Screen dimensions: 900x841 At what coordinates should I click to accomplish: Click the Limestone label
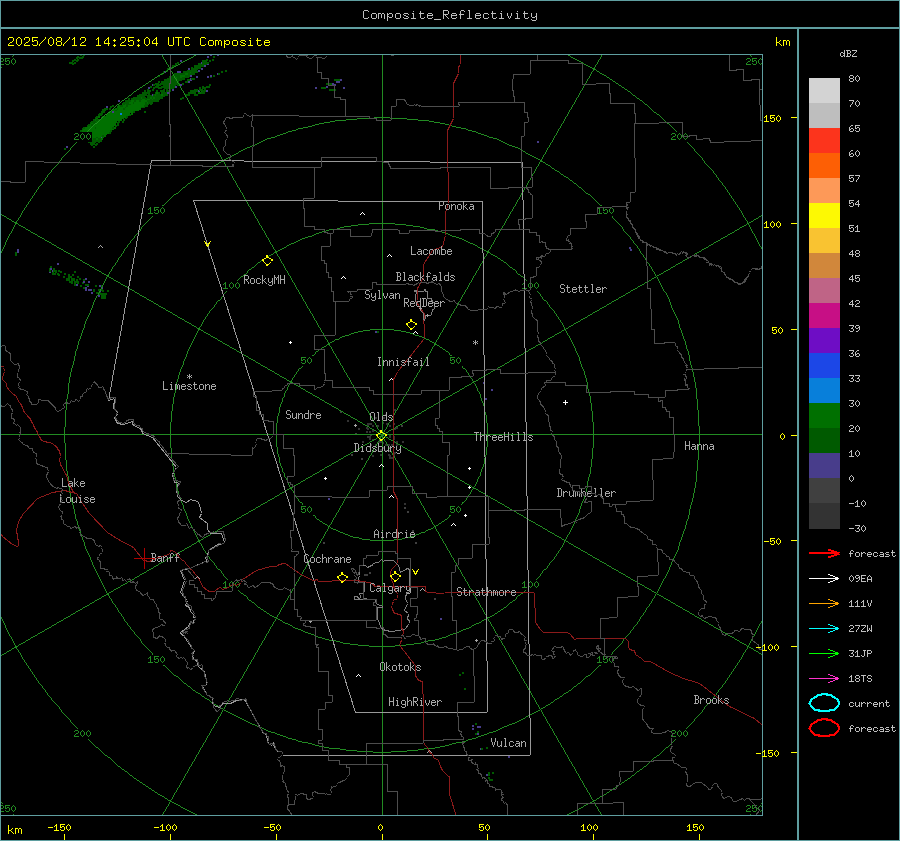tap(189, 386)
